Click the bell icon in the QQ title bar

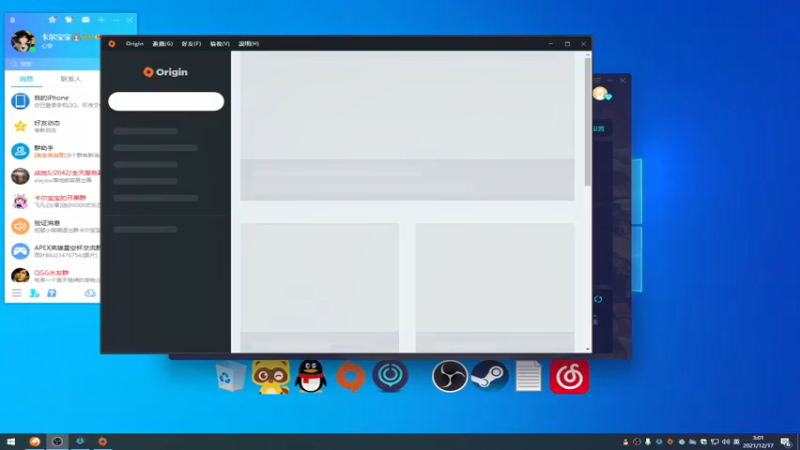[x=13, y=20]
